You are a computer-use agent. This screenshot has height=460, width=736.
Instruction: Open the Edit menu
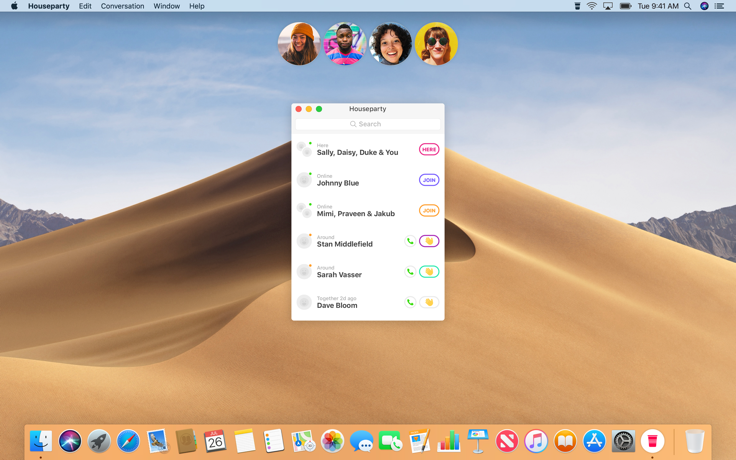tap(85, 6)
